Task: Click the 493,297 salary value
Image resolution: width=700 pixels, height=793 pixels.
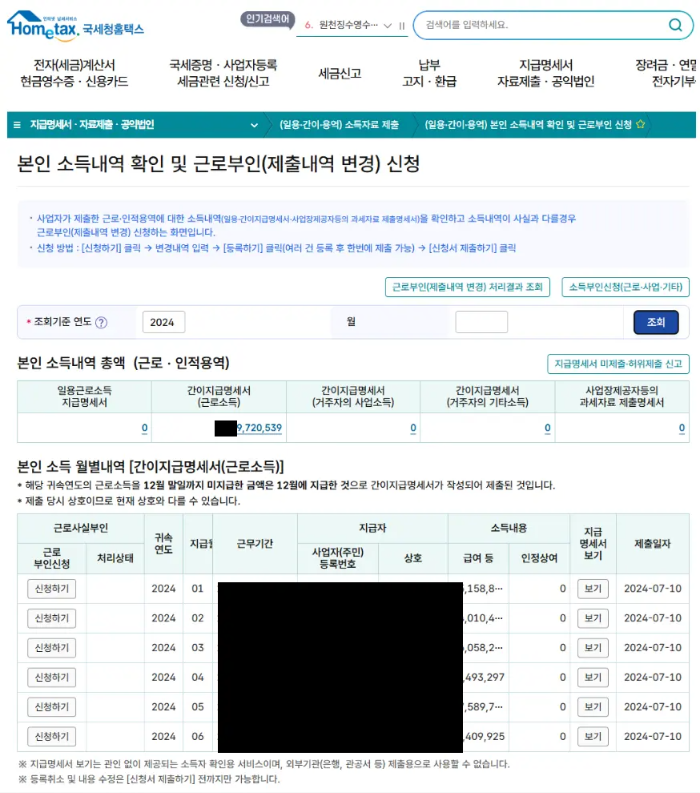Action: (x=484, y=677)
